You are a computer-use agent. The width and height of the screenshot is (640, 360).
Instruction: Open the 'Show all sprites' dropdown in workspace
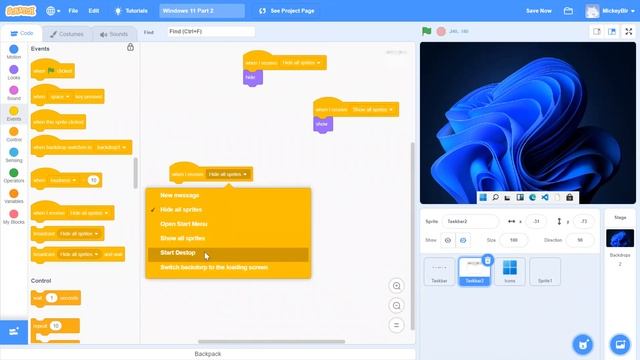(x=372, y=110)
